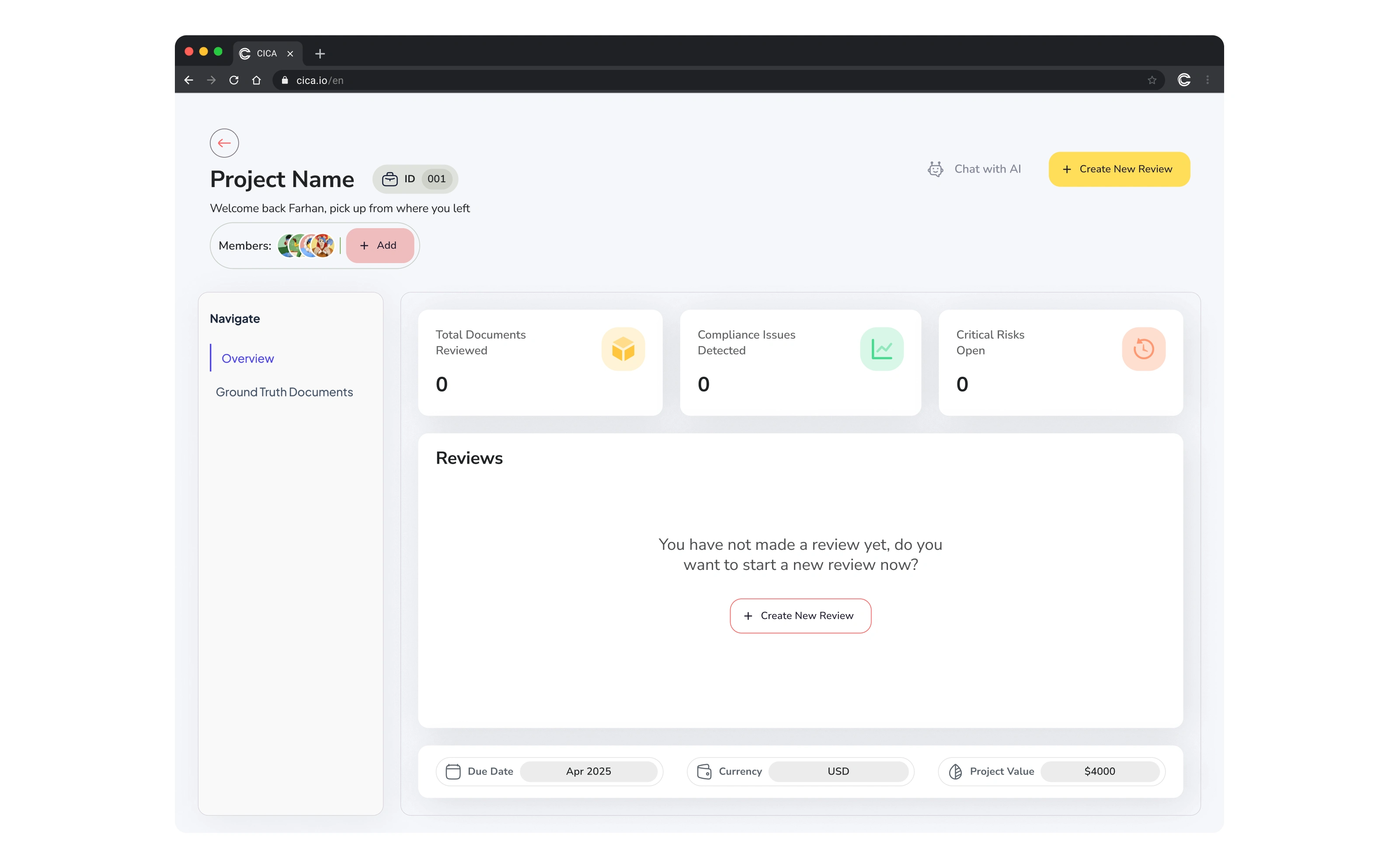Add a new member with Add button
The height and width of the screenshot is (868, 1399).
click(x=379, y=246)
